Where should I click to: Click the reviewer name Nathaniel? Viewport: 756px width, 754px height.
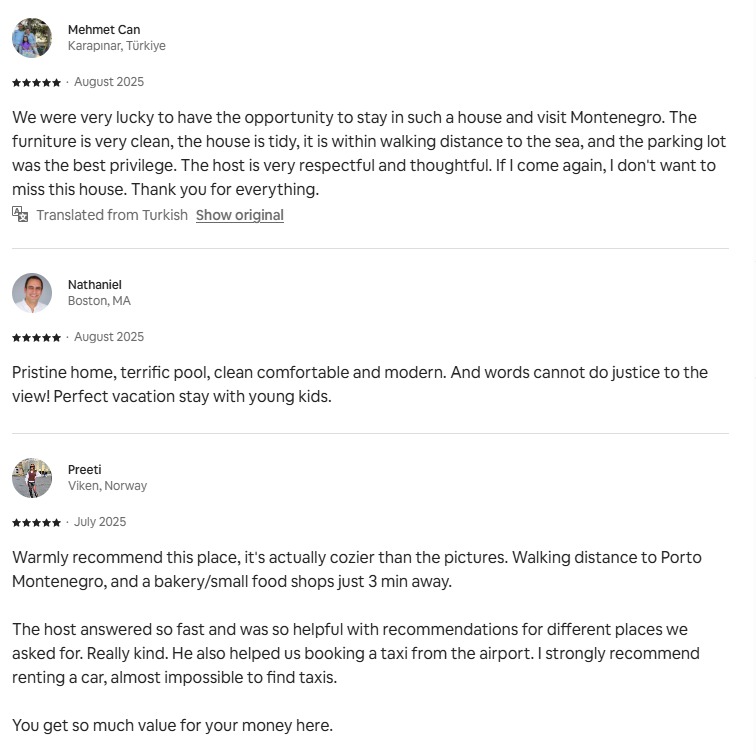(94, 285)
